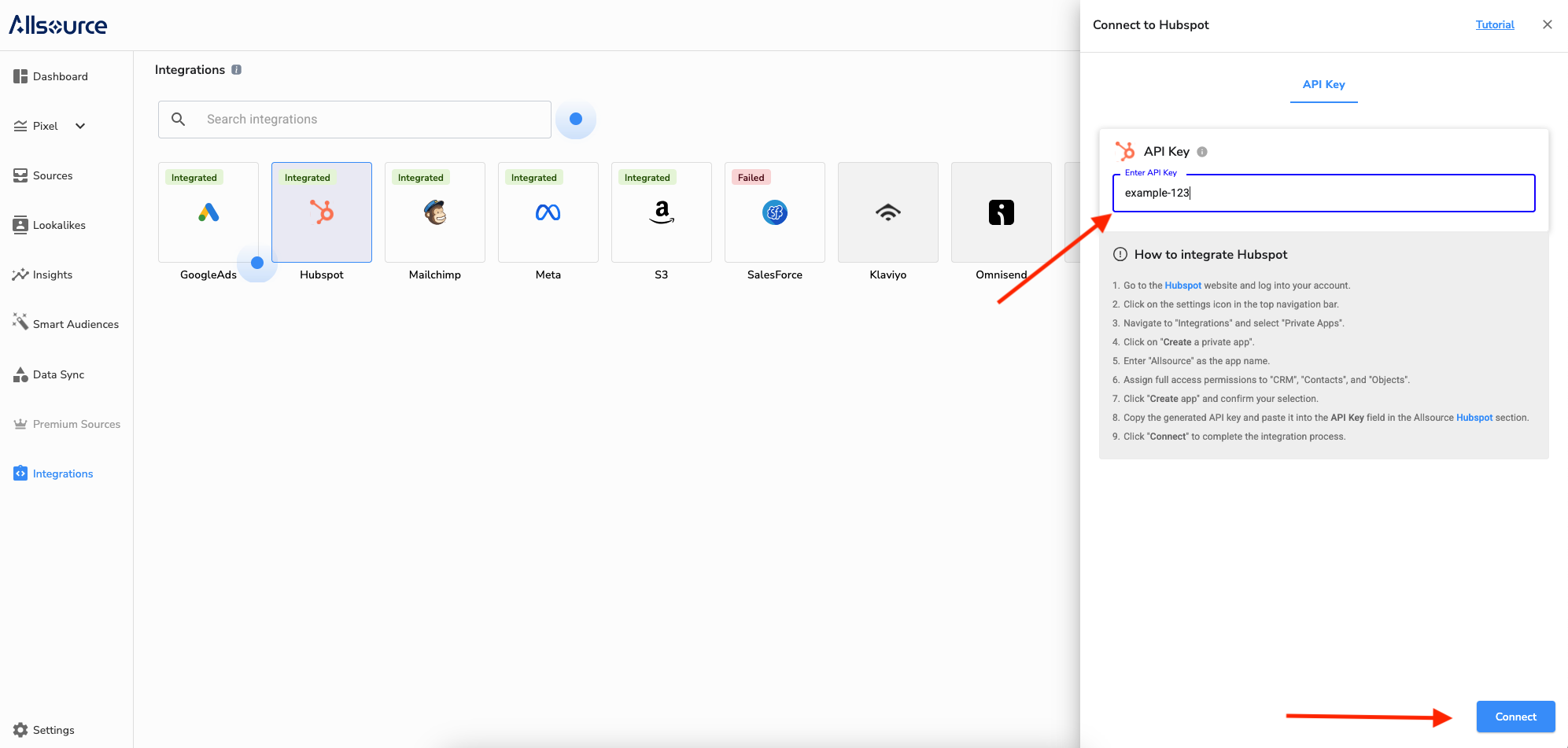Click the Settings label in sidebar
The width and height of the screenshot is (1568, 748).
53,730
